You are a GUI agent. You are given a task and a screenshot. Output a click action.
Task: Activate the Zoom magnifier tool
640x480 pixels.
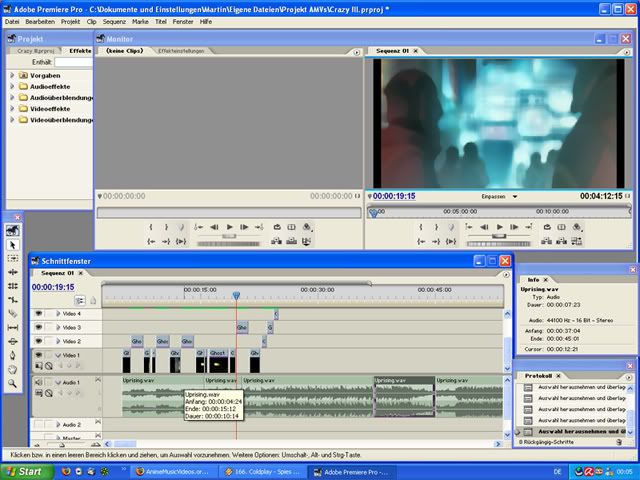coord(13,382)
